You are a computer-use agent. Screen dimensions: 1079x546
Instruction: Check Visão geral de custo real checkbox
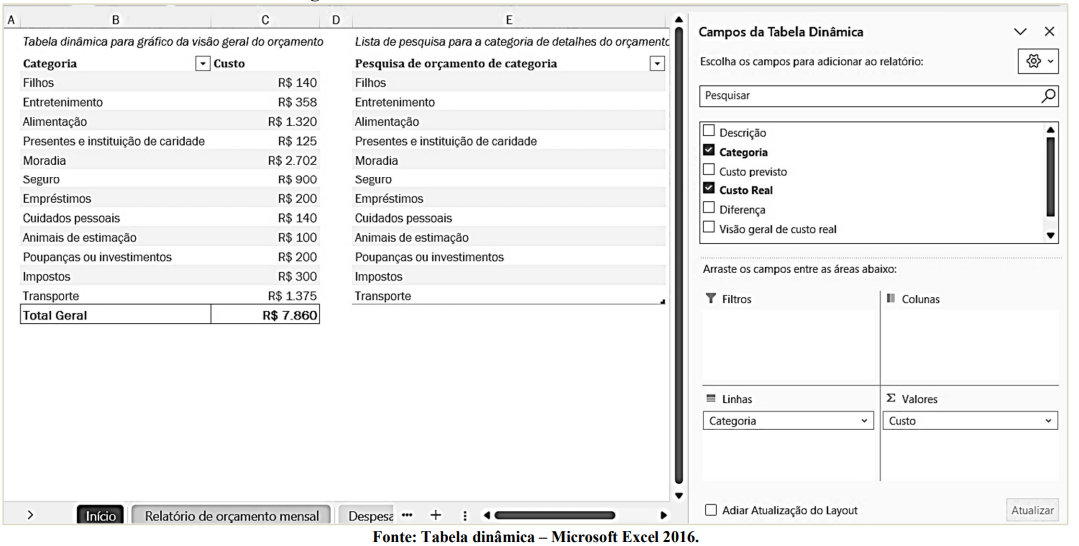point(709,227)
